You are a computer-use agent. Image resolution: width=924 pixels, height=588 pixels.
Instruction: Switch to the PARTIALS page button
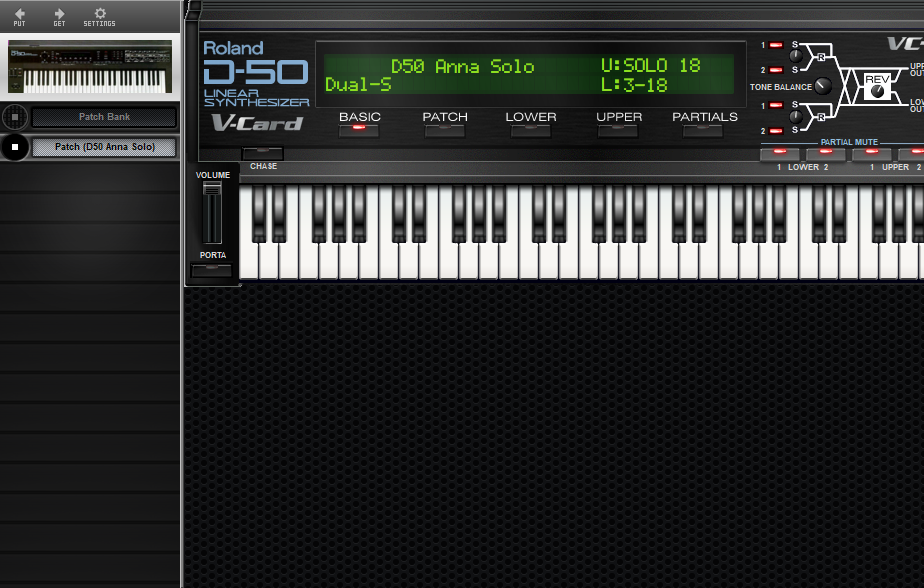pos(703,131)
